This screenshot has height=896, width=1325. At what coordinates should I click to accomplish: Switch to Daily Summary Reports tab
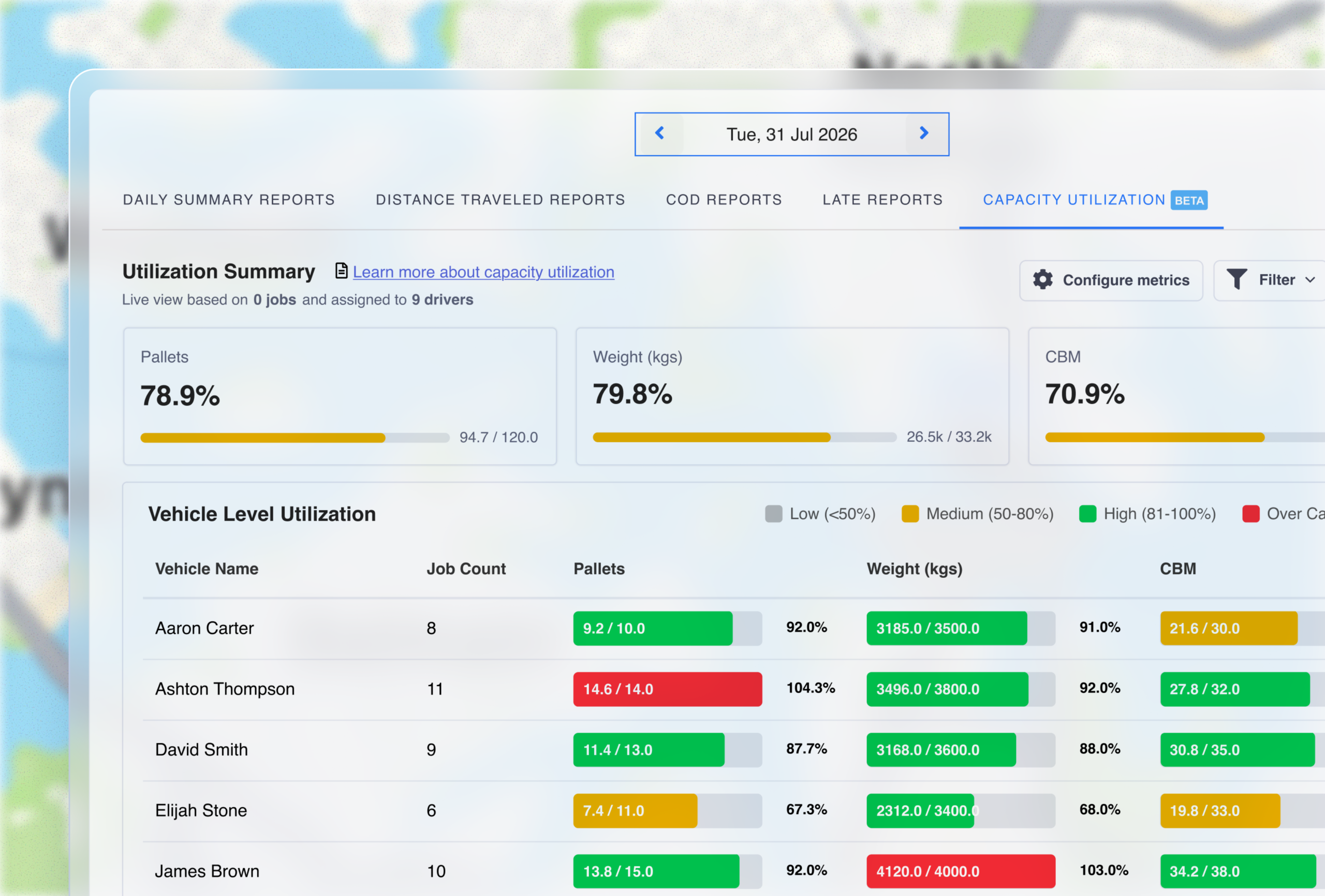[229, 200]
